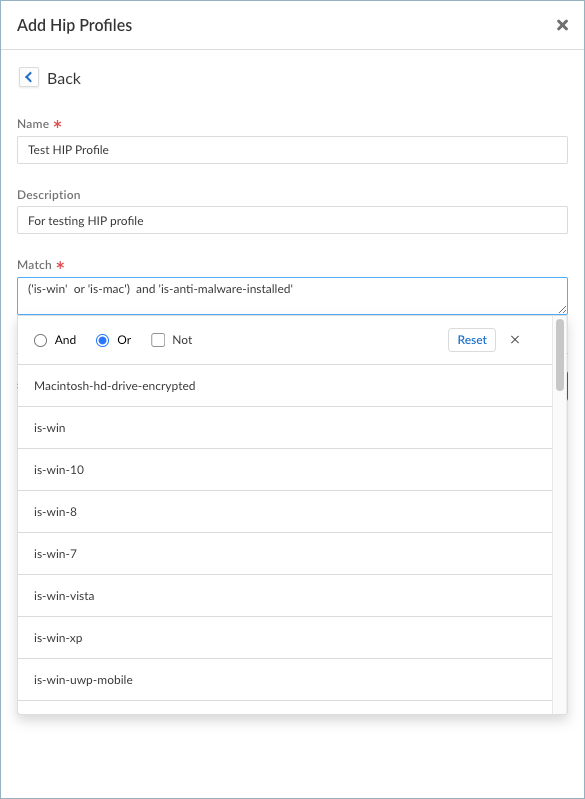Image resolution: width=585 pixels, height=799 pixels.
Task: Select is-win-xp item
Action: 285,637
